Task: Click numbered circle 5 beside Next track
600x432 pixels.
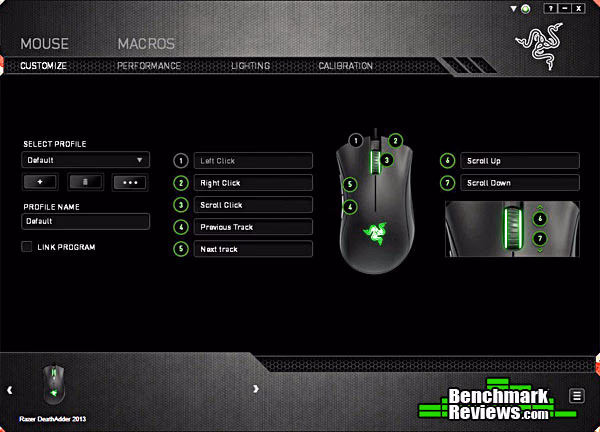Action: (x=181, y=249)
